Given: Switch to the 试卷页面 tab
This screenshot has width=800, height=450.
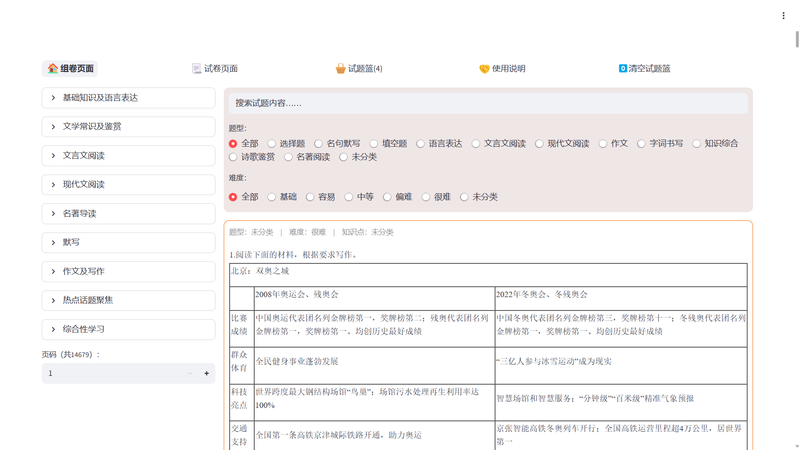Looking at the screenshot, I should [x=220, y=69].
